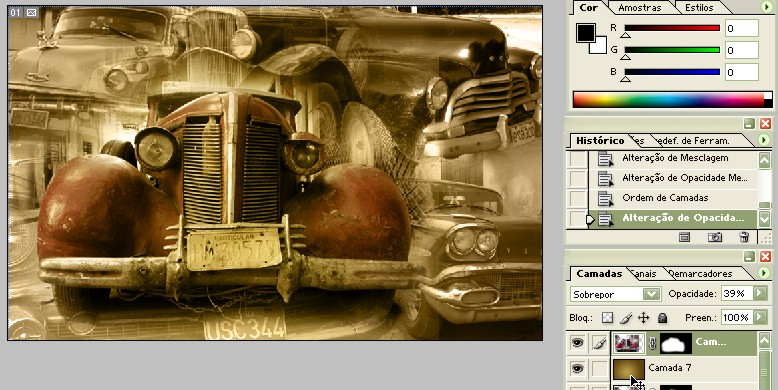Set history brush source for Ordem de Camadas
Image resolution: width=778 pixels, height=390 pixels.
tap(578, 199)
